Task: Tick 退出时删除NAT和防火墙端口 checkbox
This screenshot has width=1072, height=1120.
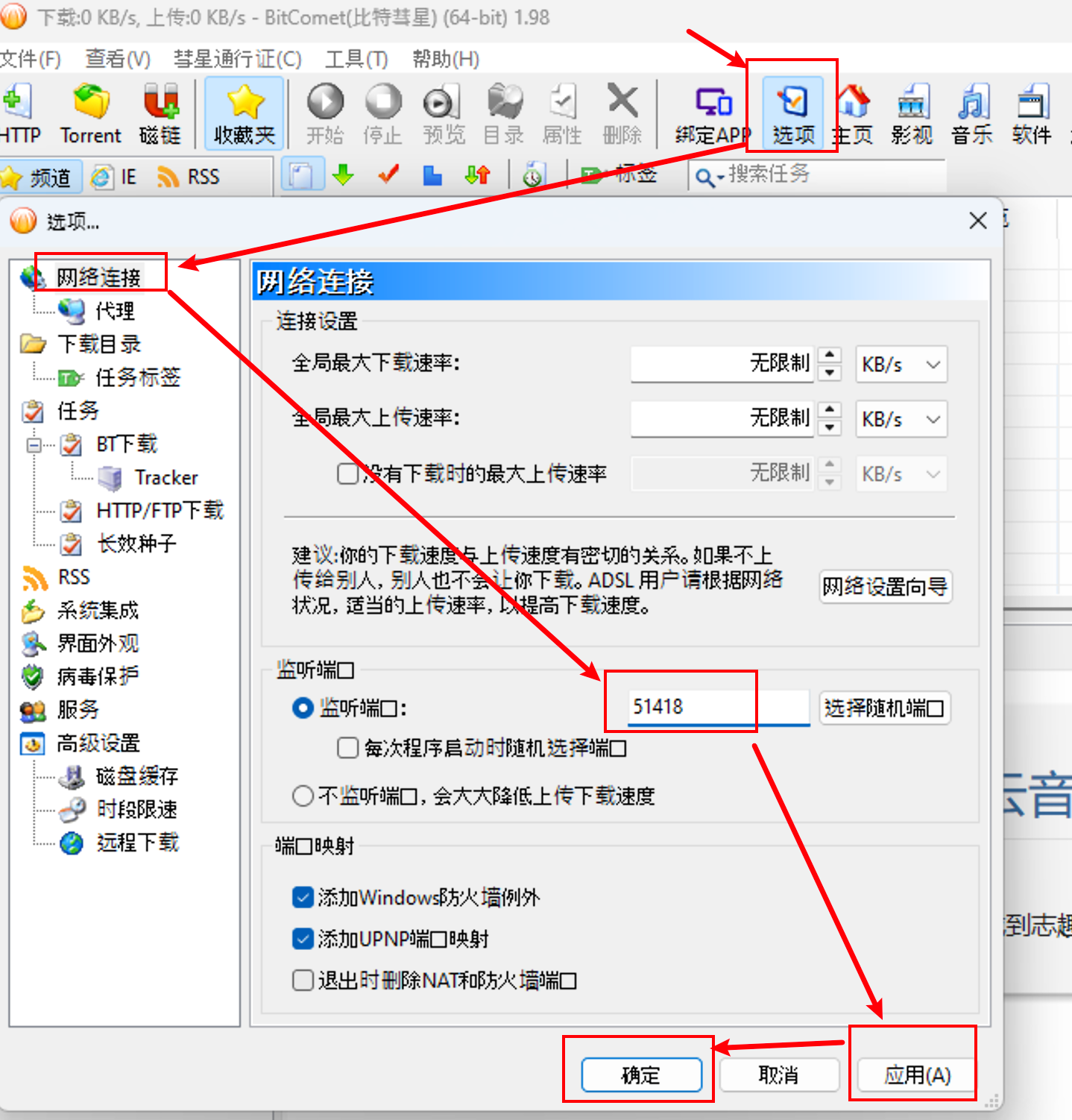Action: (303, 980)
